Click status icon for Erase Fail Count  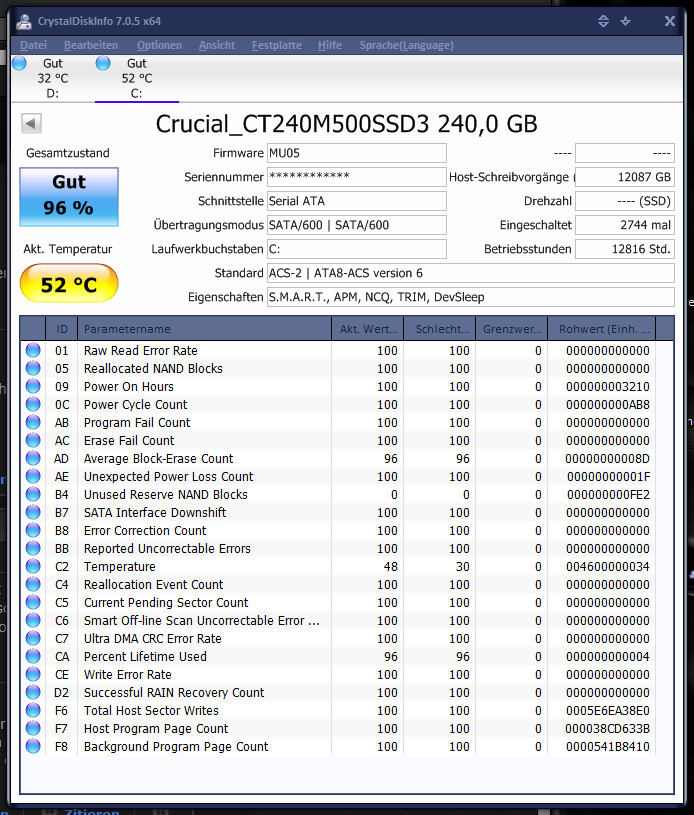pyautogui.click(x=33, y=440)
